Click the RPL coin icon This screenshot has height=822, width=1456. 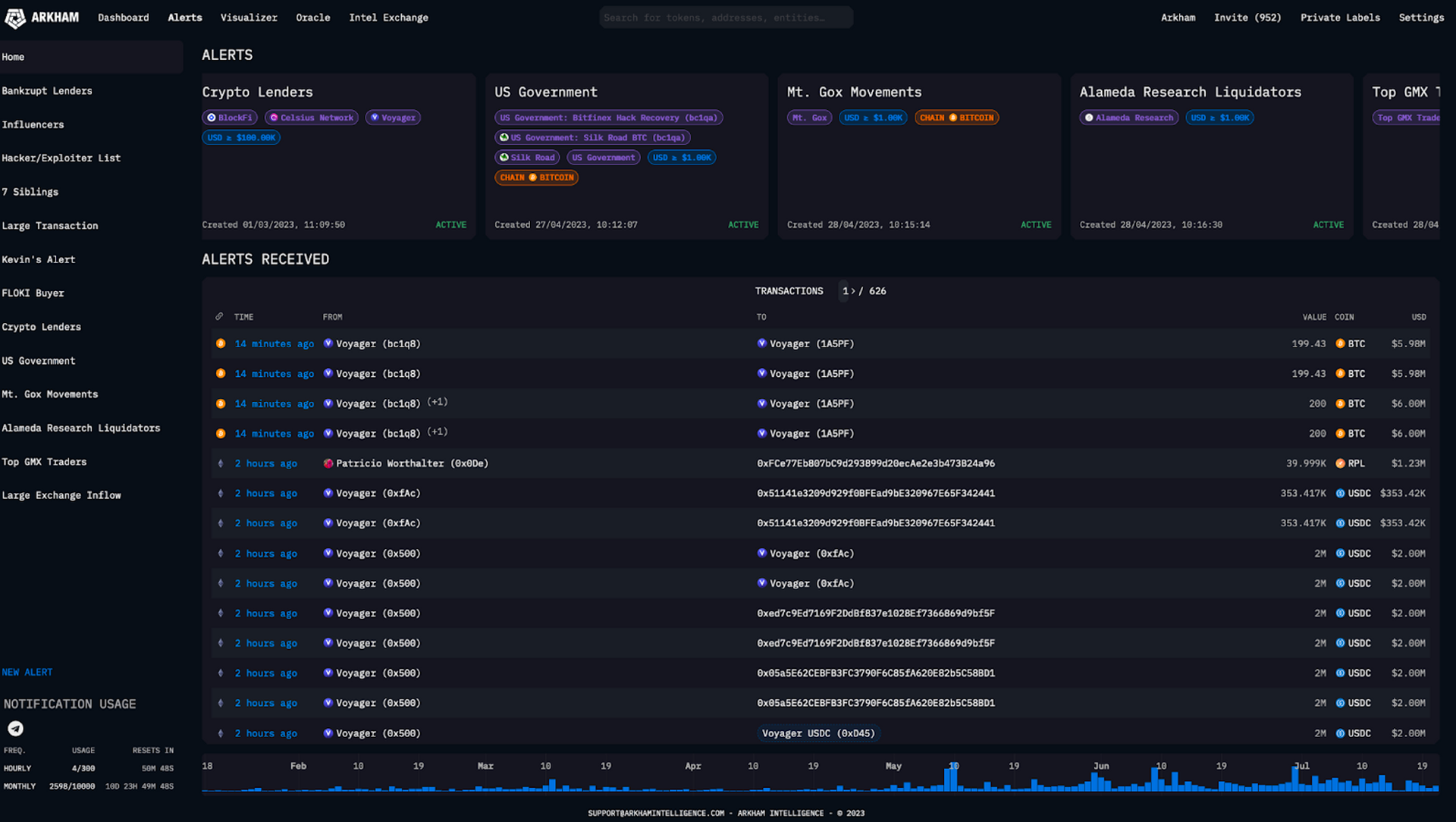[x=1340, y=463]
